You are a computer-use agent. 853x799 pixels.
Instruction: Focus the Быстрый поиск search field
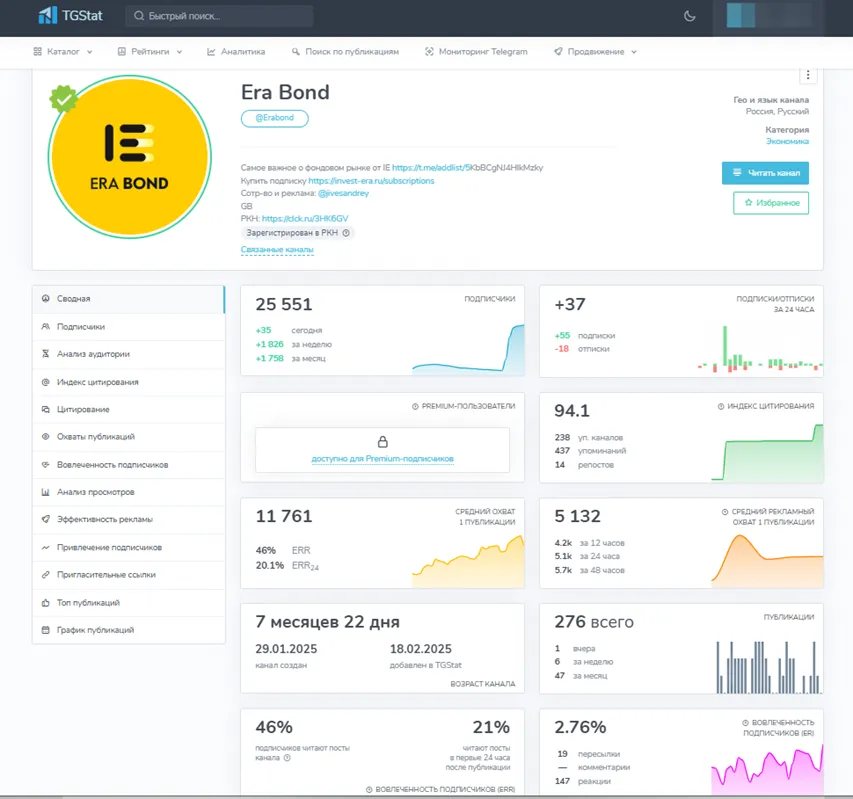click(219, 16)
